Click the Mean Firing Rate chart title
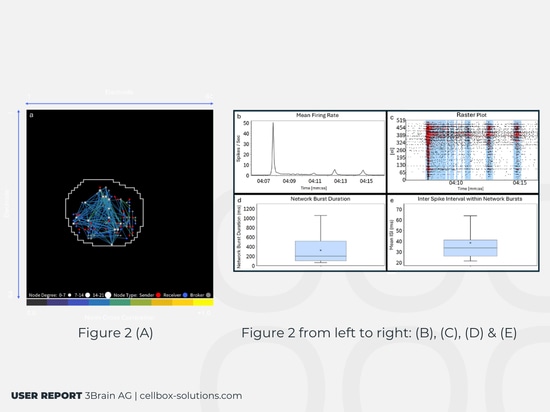Screen dimensions: 550x412 (x=317, y=115)
